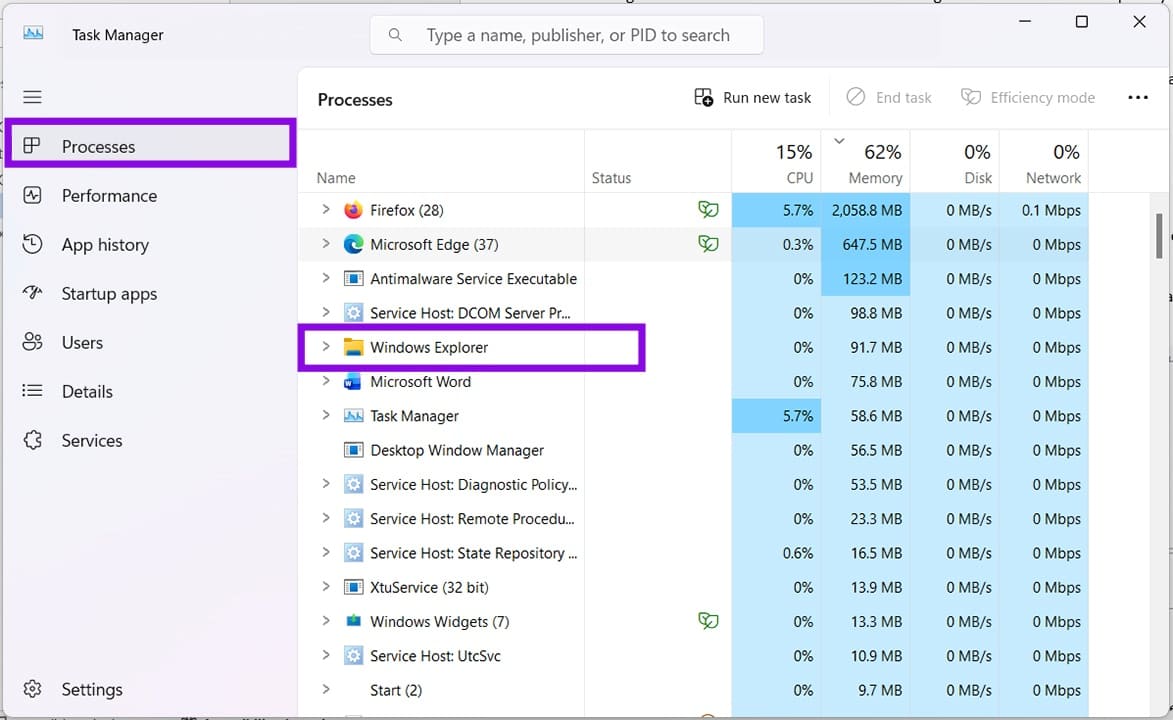Expand the Windows Explorer process
Viewport: 1173px width, 720px height.
pos(325,347)
